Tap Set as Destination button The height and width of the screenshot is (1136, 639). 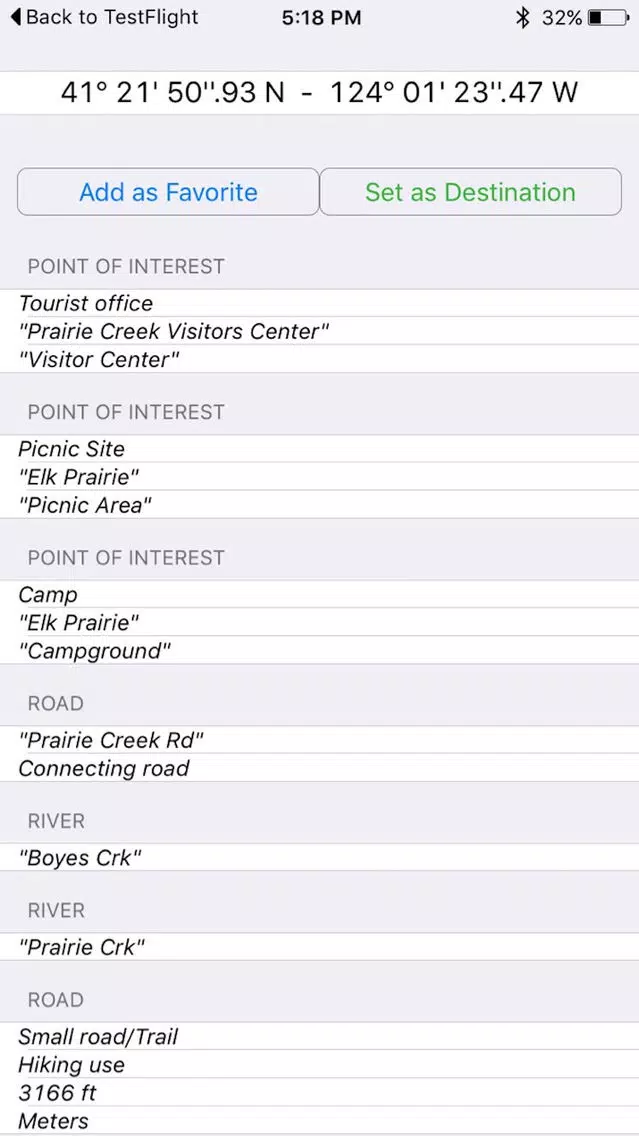(470, 192)
